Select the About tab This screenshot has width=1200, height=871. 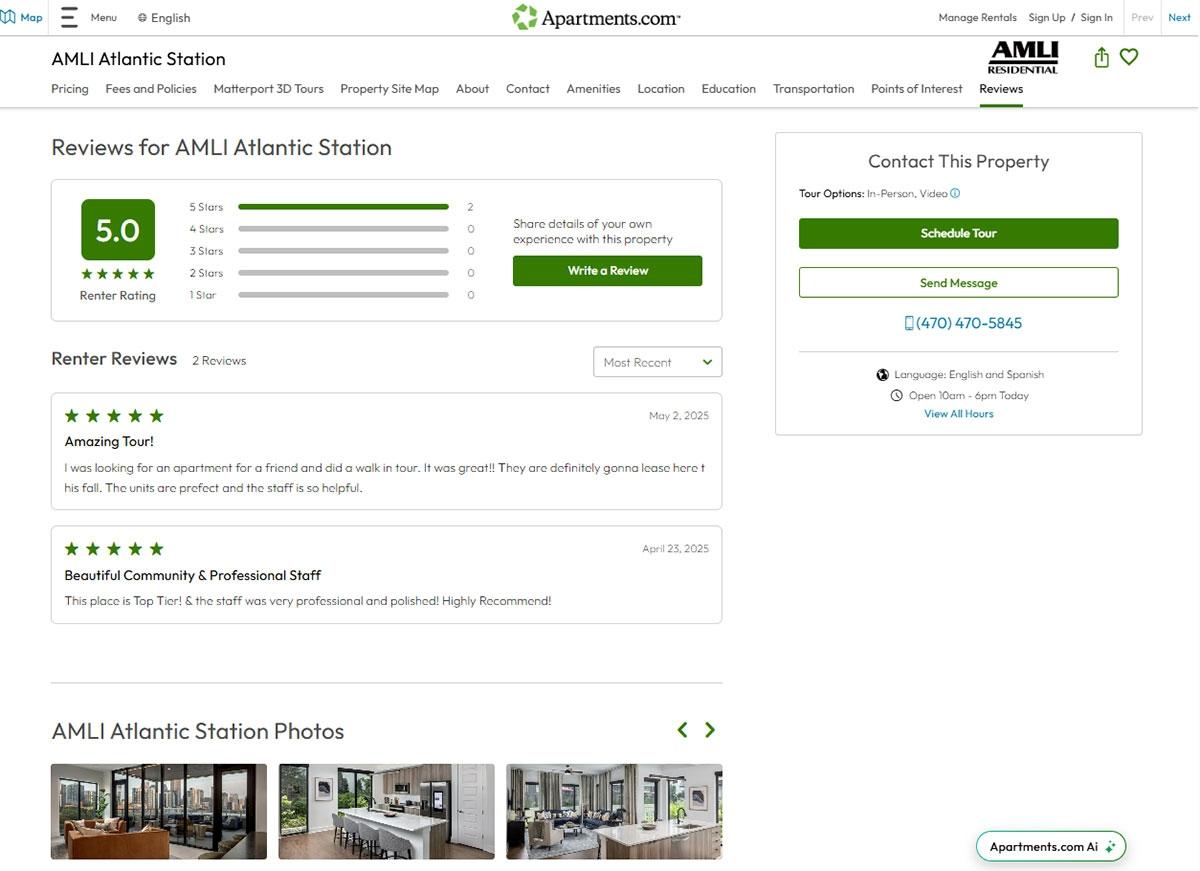coord(473,89)
